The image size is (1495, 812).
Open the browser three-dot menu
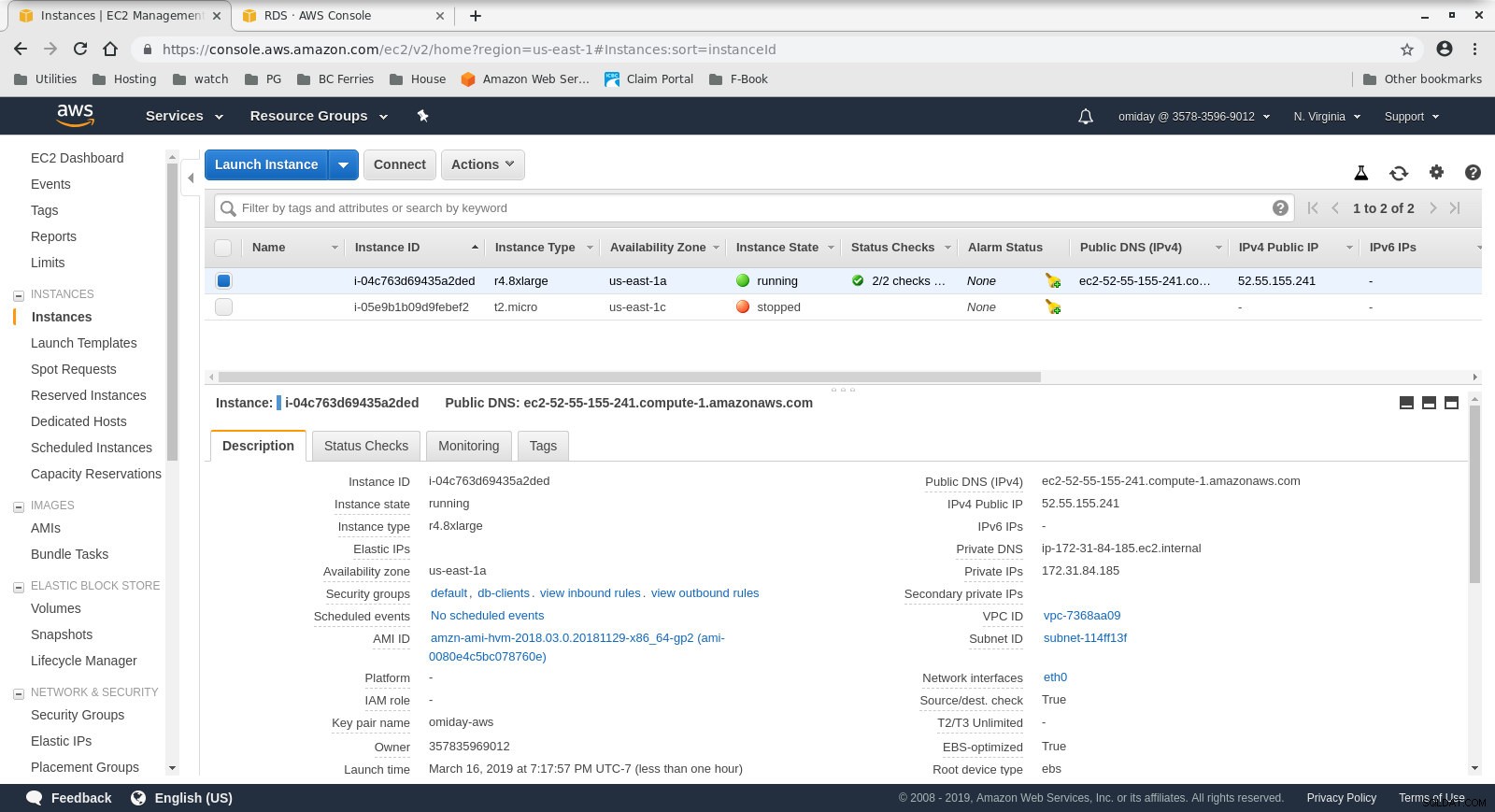point(1474,49)
